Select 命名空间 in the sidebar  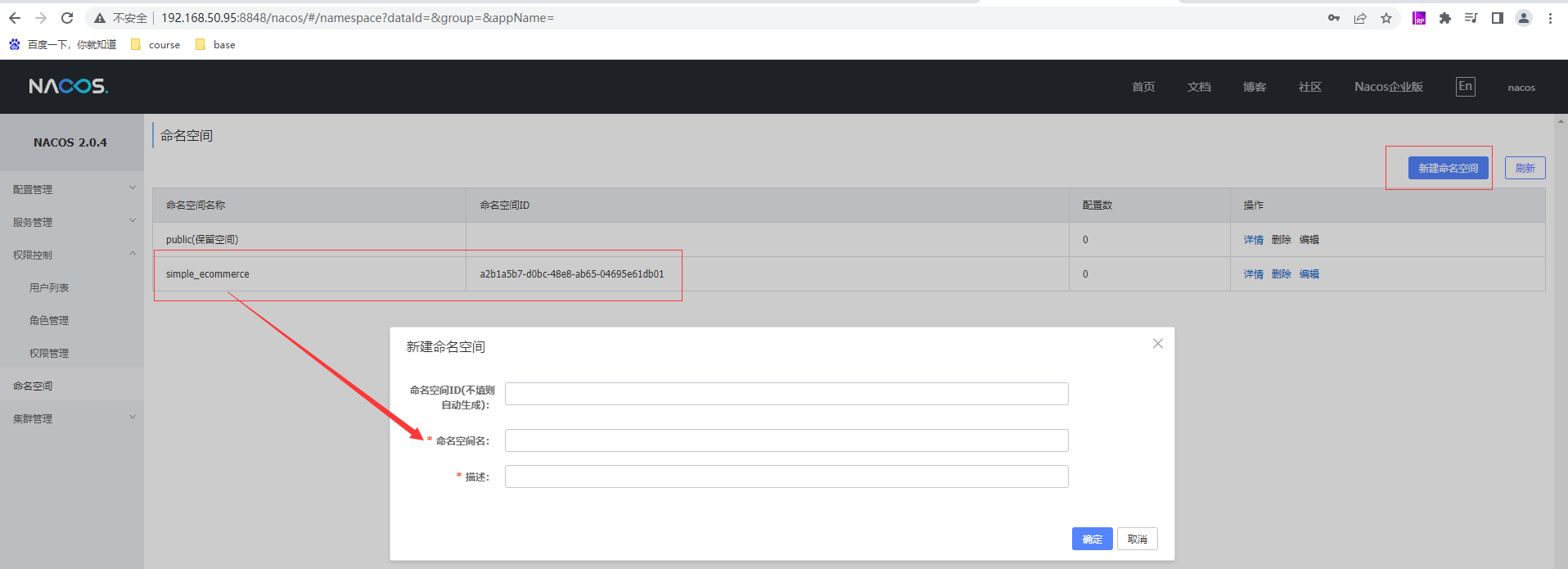point(33,386)
